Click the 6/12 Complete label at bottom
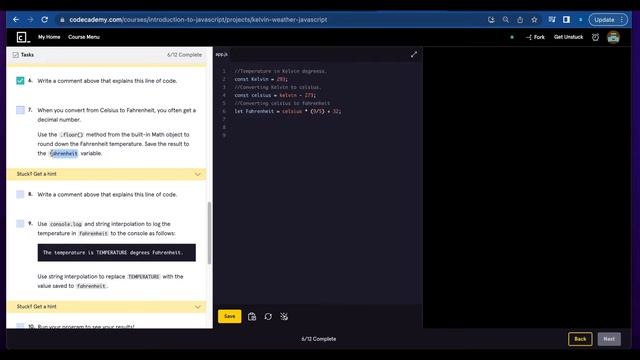 click(x=319, y=339)
